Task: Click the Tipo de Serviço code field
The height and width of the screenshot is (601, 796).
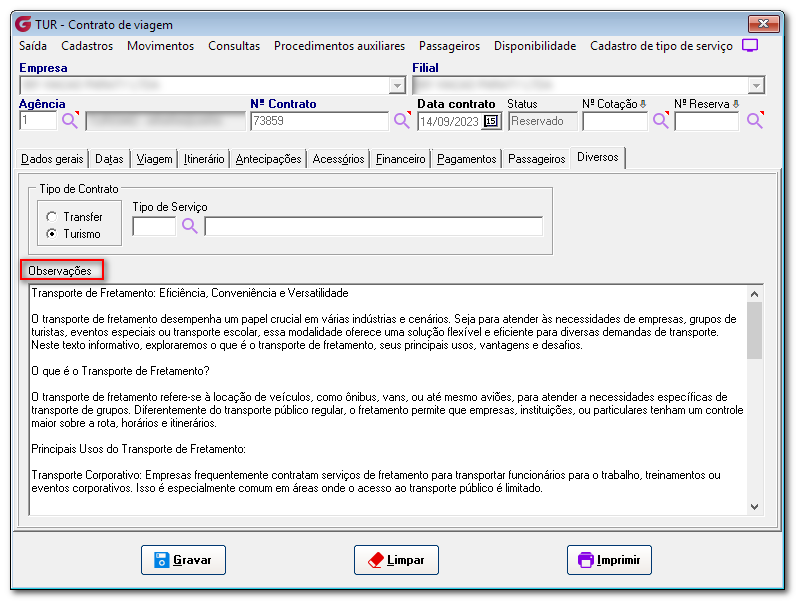Action: 154,226
